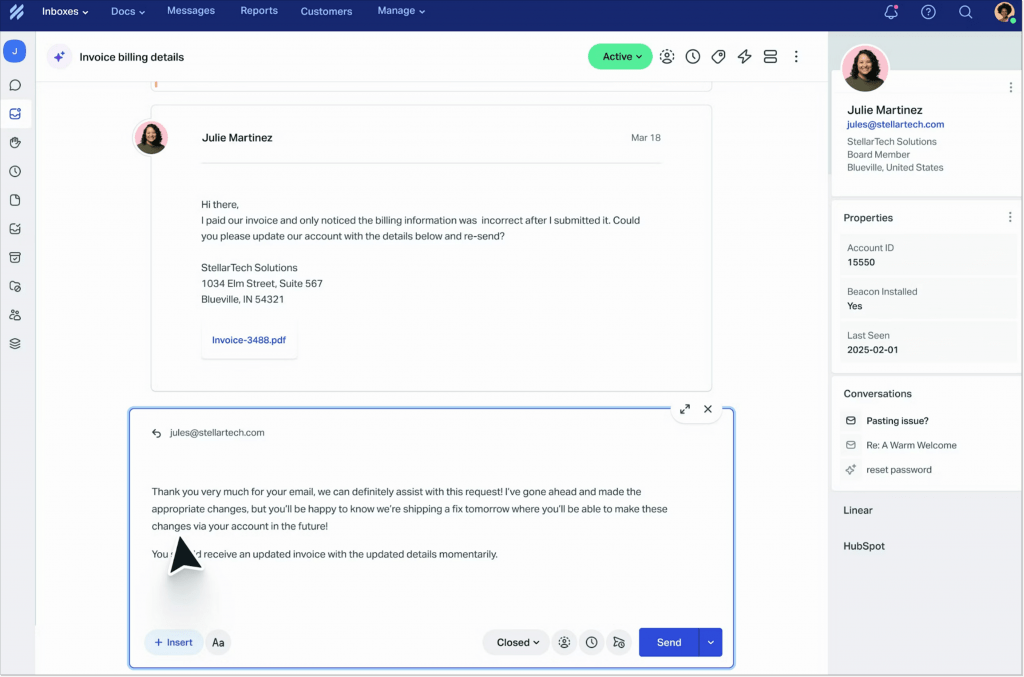Click the Insert button
The height and width of the screenshot is (677, 1024).
tap(173, 642)
